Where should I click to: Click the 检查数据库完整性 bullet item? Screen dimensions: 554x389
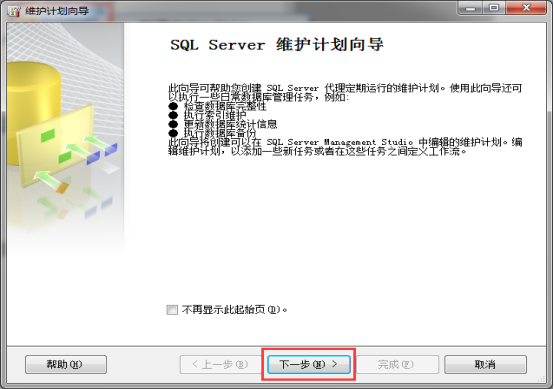[225, 106]
